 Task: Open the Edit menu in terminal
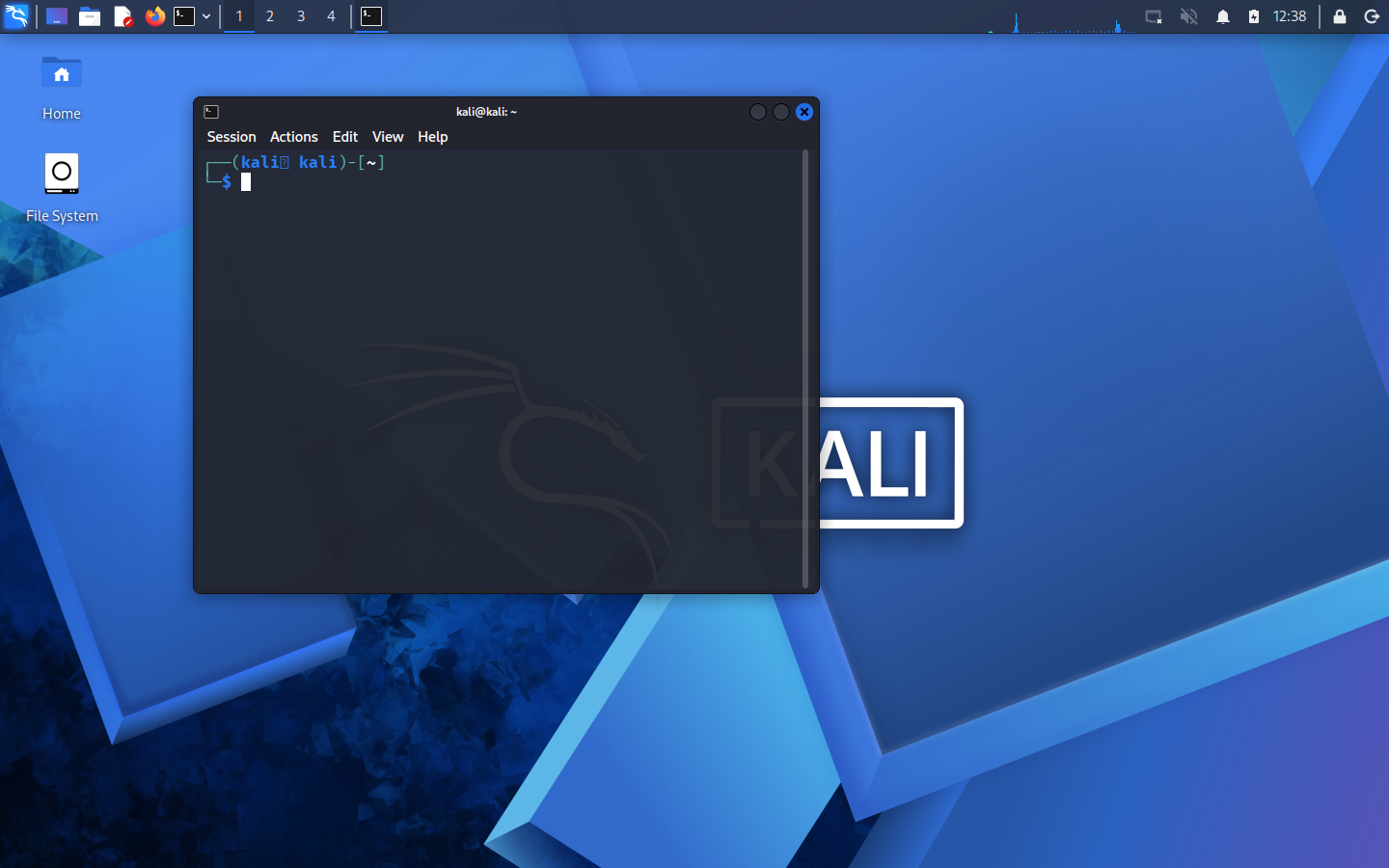coord(345,137)
